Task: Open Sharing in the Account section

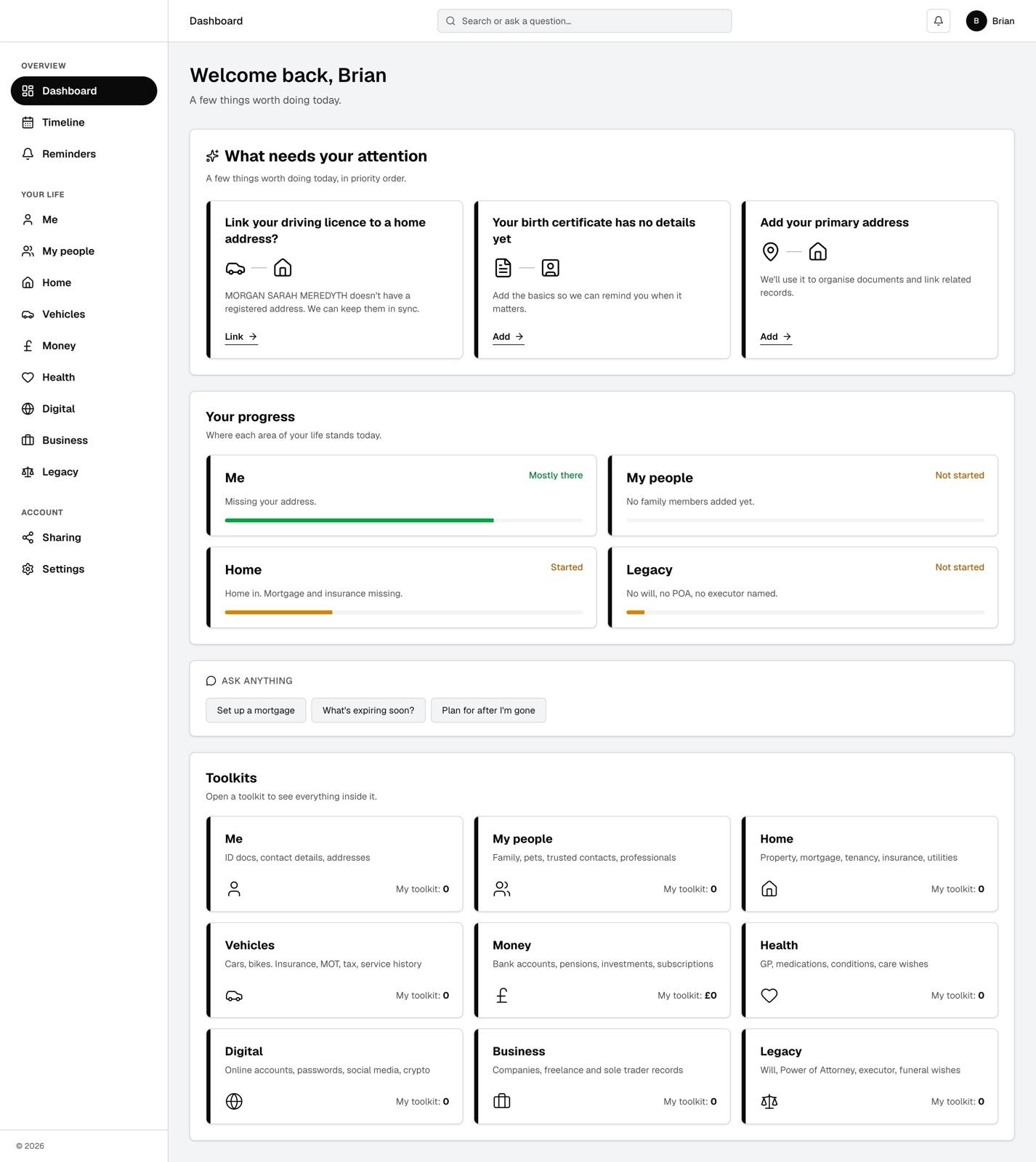Action: tap(84, 537)
